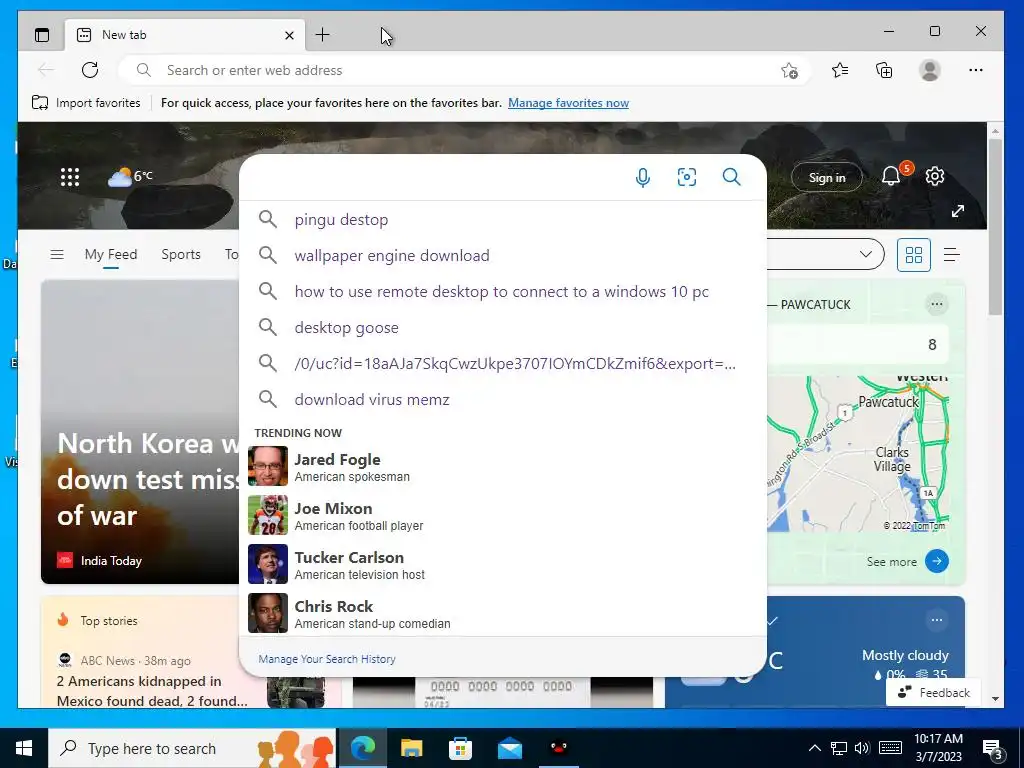Click See more arrow on traffic card
This screenshot has height=768, width=1024.
(x=936, y=561)
